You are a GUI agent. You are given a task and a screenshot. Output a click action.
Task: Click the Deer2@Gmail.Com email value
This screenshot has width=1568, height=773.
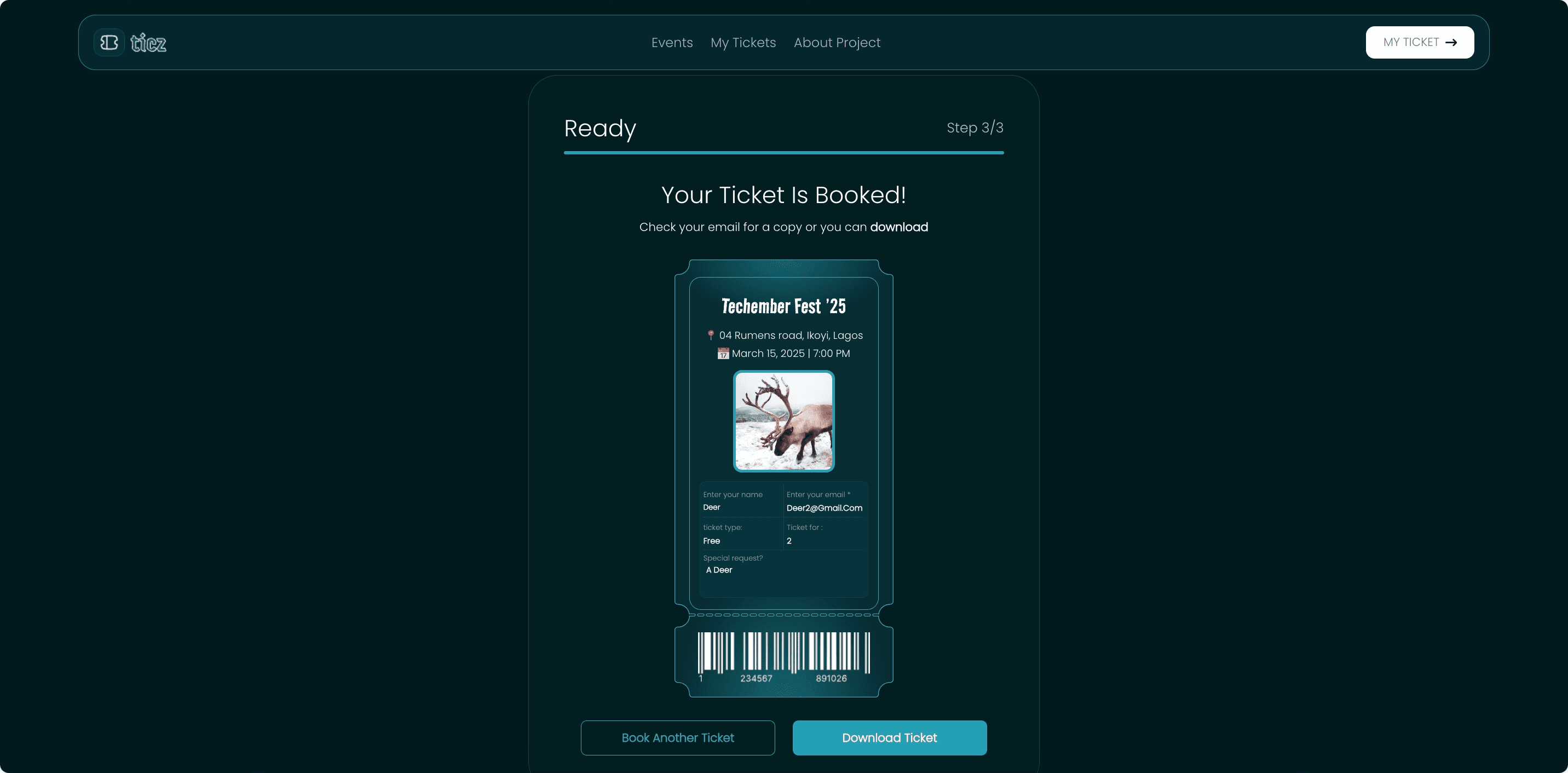[x=824, y=508]
